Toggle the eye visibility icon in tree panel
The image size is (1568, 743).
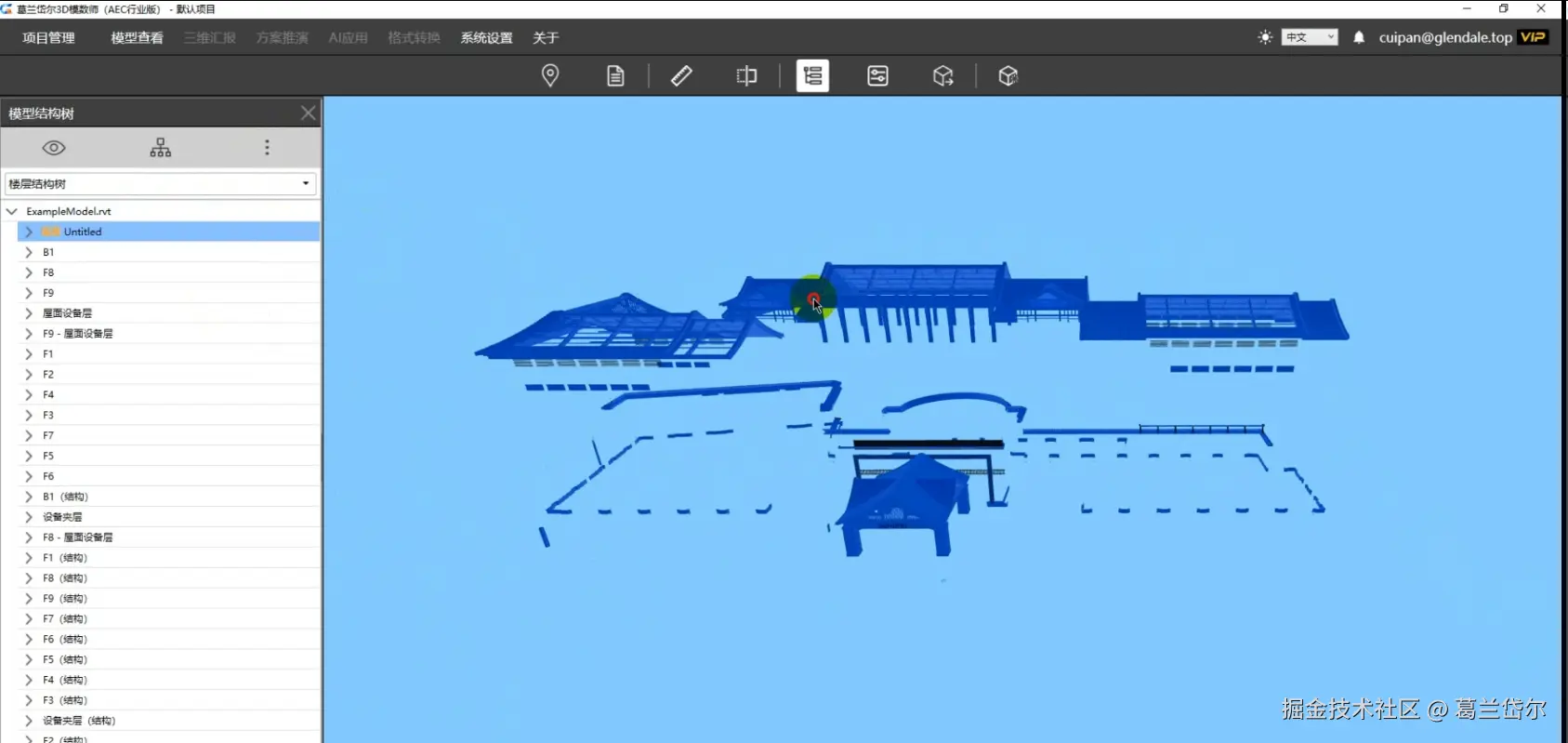(x=54, y=148)
